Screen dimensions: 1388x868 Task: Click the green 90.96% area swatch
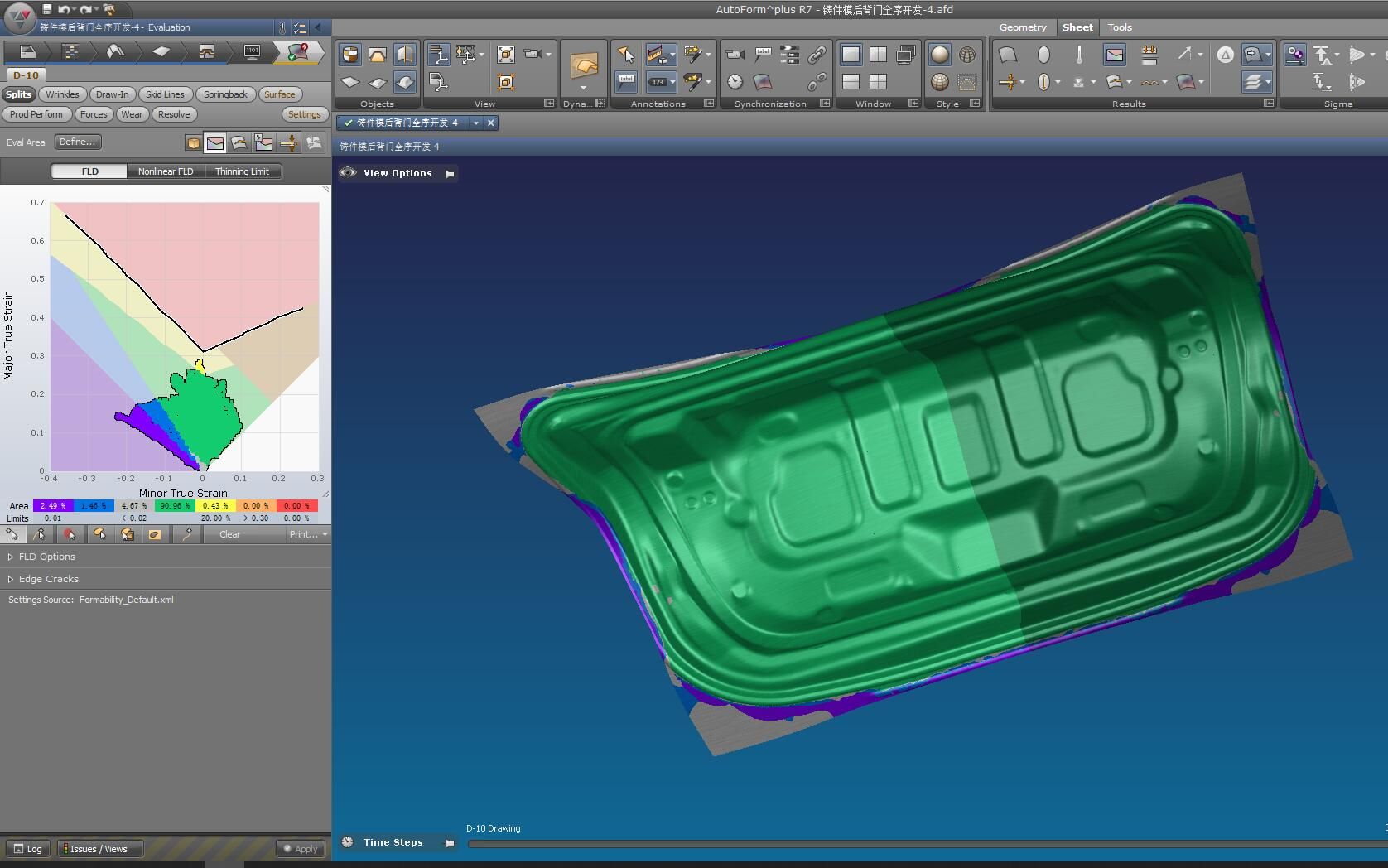(175, 505)
